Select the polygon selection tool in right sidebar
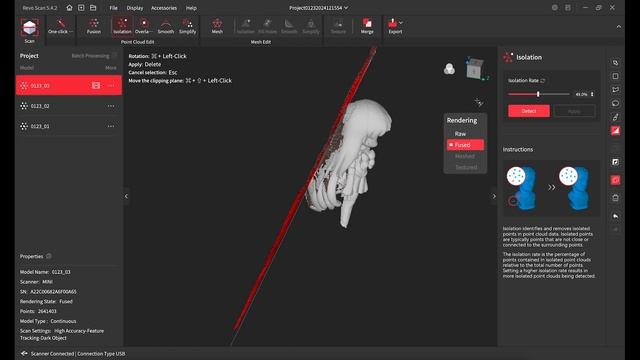This screenshot has width=640, height=360. tap(616, 90)
